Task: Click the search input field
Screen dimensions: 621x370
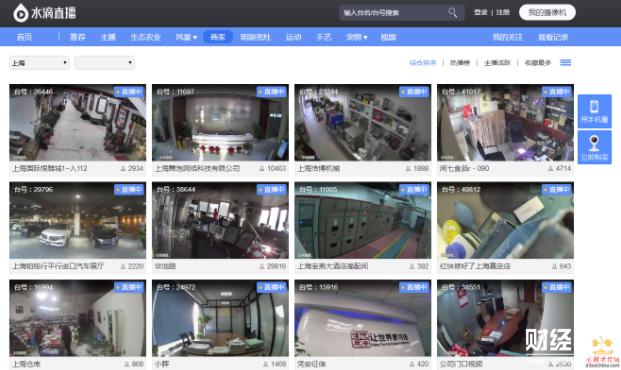Action: tap(394, 13)
